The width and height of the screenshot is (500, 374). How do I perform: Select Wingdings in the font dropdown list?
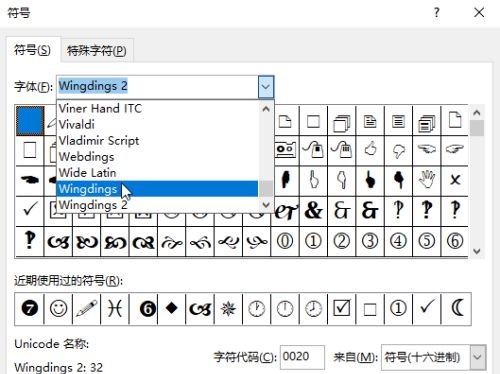point(157,189)
